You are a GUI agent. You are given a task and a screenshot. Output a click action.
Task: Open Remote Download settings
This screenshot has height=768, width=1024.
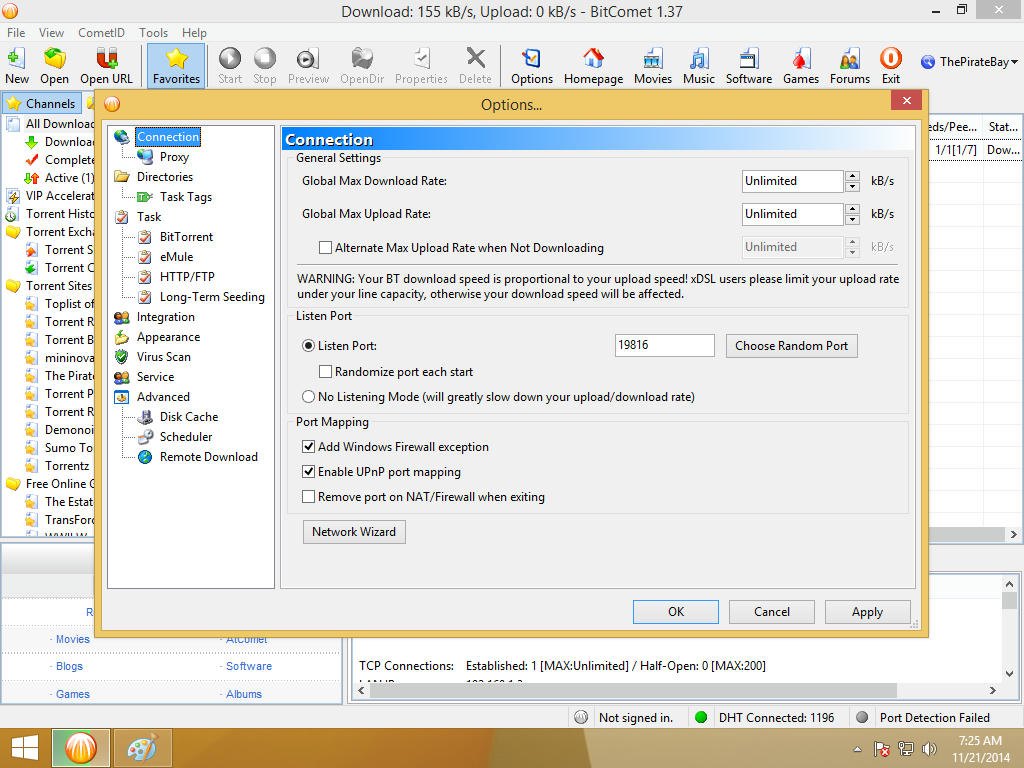coord(208,457)
